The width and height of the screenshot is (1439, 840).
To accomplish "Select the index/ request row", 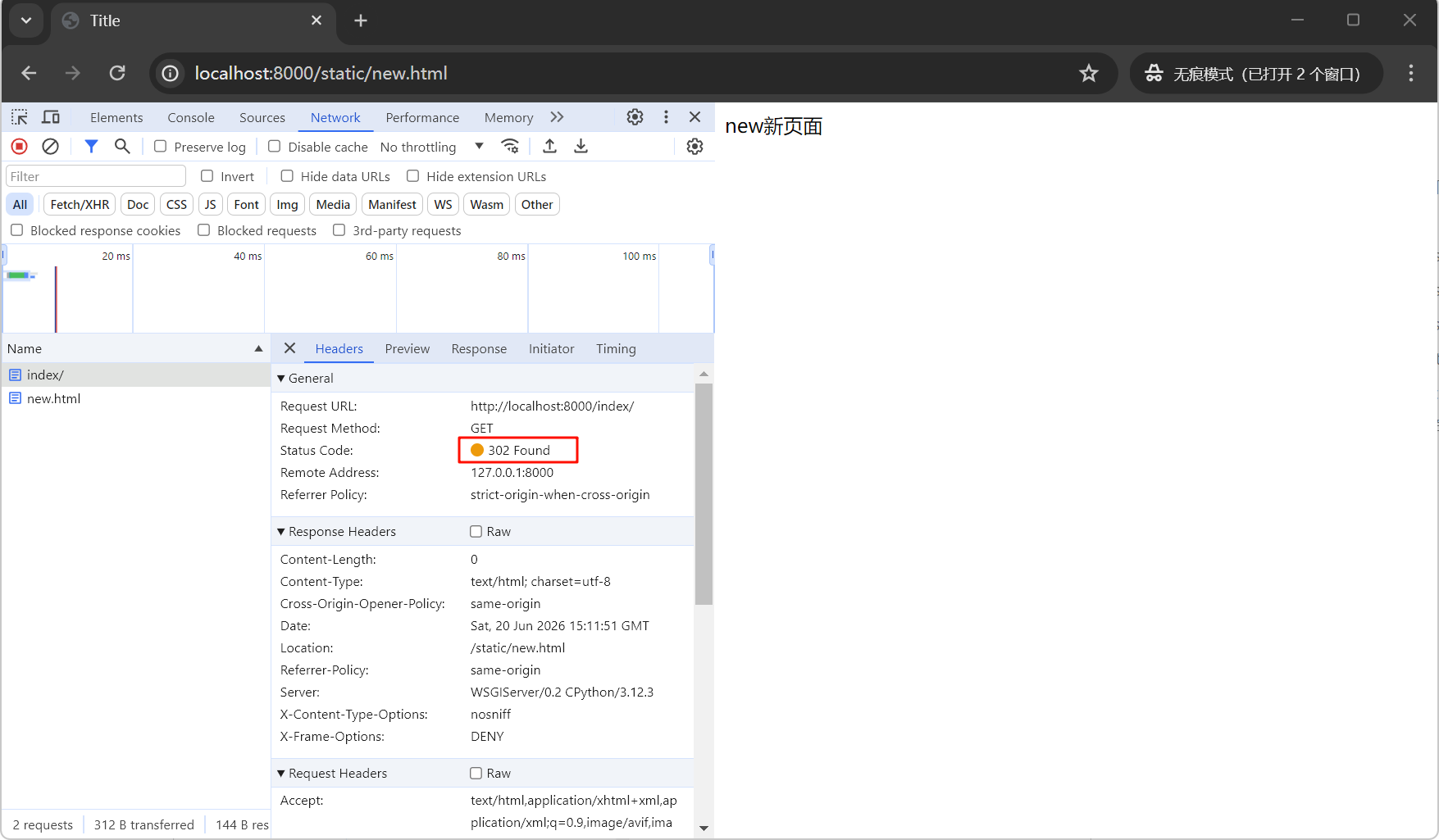I will coord(135,375).
